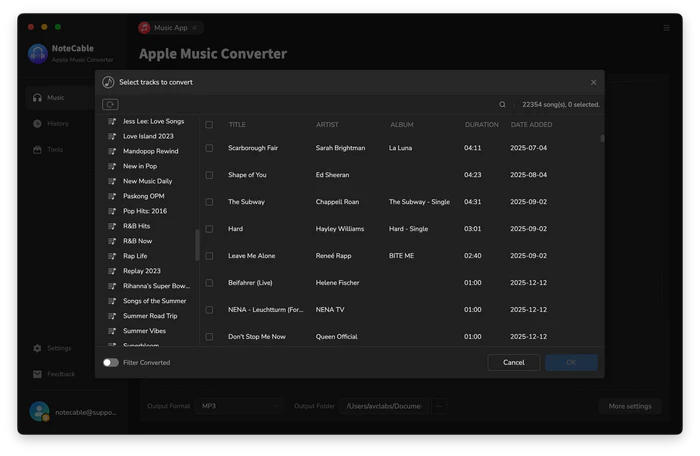Click the BITE ME album cell
Screen dimensions: 700x456
click(x=401, y=256)
